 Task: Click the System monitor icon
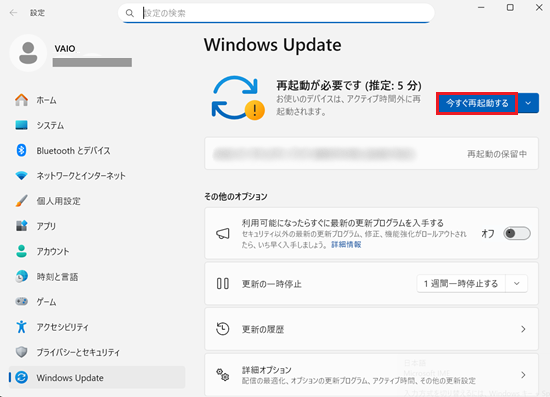pos(21,125)
